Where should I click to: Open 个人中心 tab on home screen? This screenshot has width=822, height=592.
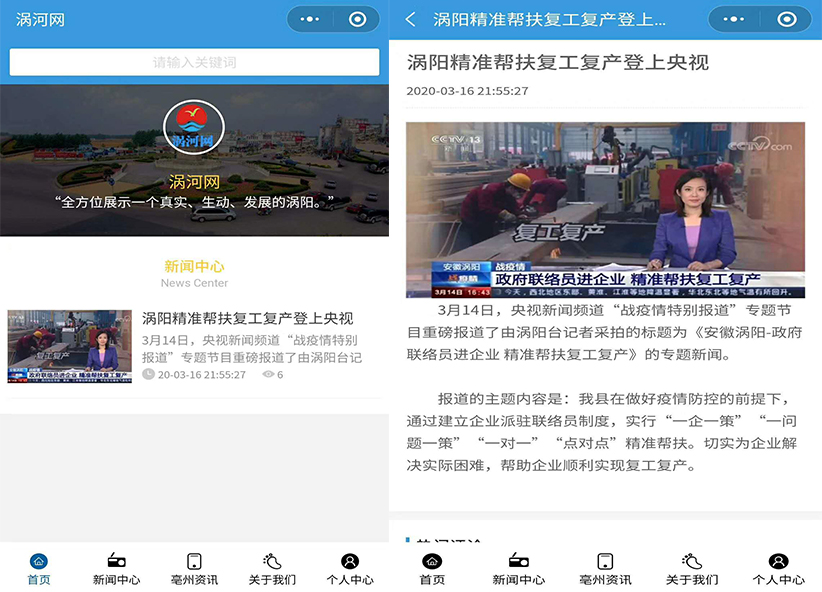pos(349,569)
